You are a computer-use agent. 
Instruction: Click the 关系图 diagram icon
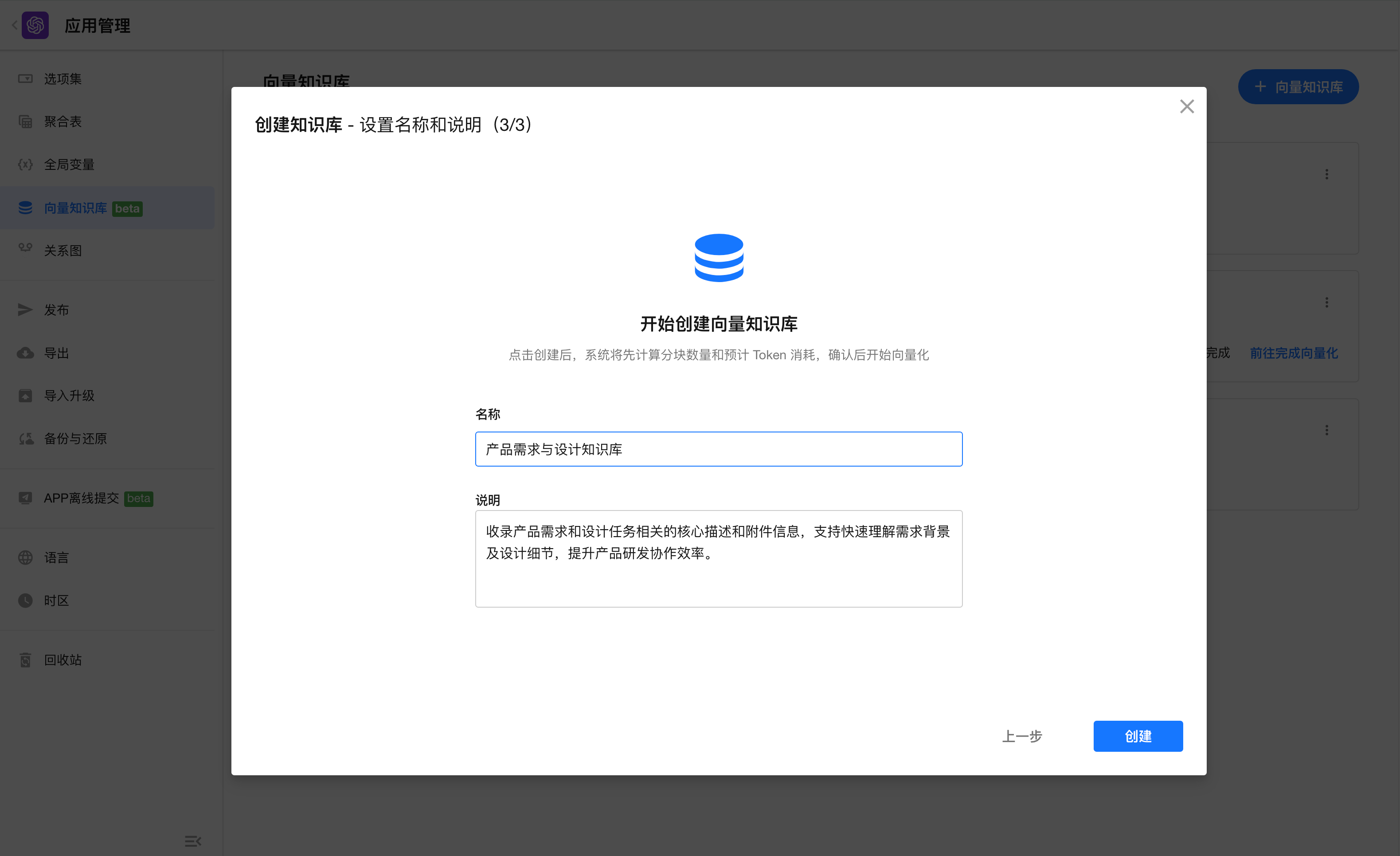(x=25, y=248)
